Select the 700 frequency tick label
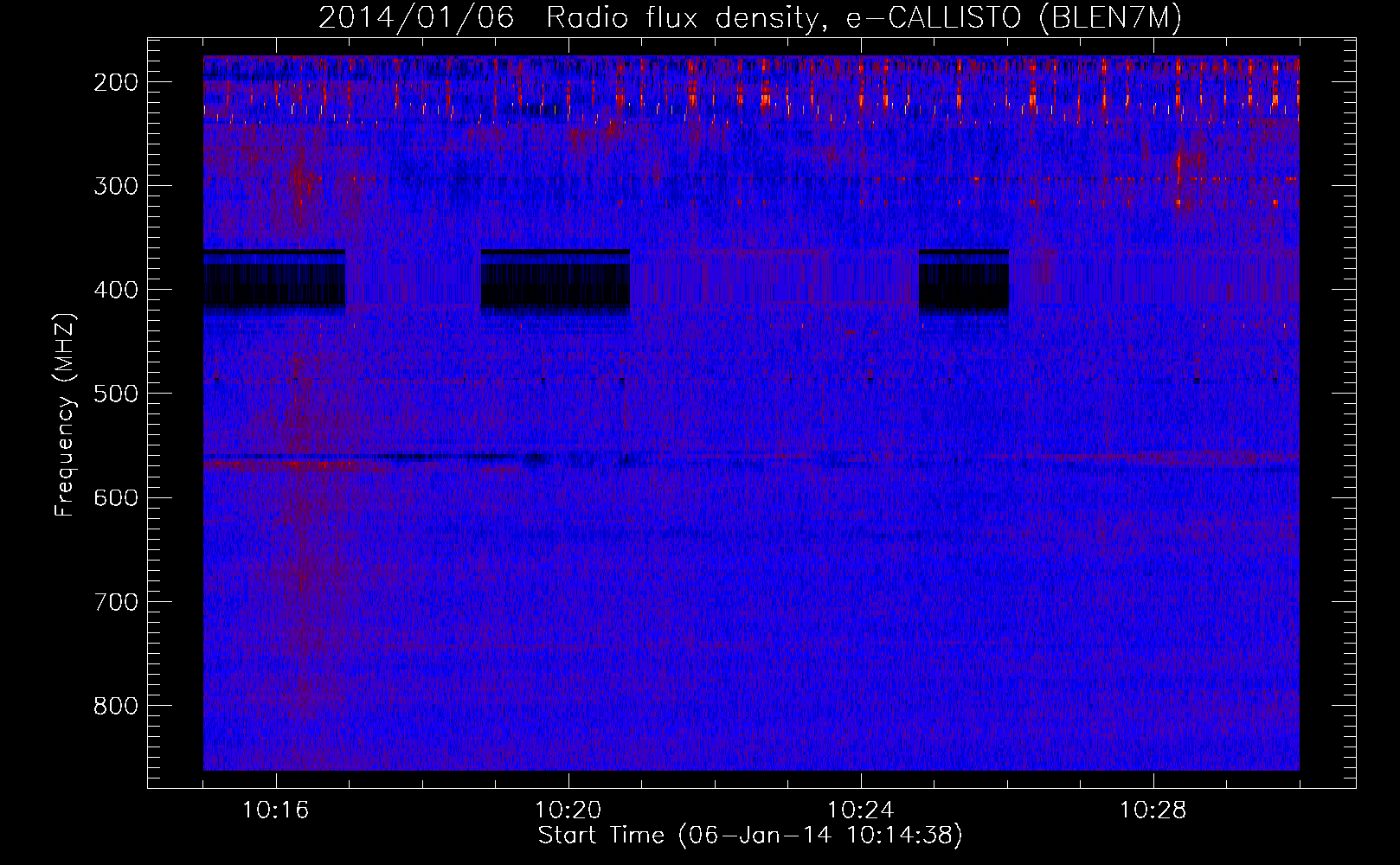The image size is (1400, 865). [x=116, y=602]
